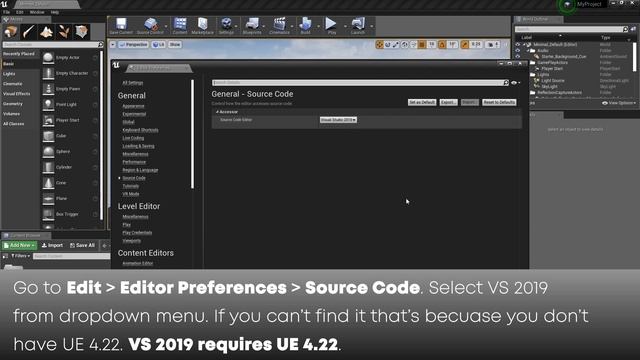Click the surface snapping icon in viewport toolbar
640x360 pixels.
coord(413,44)
